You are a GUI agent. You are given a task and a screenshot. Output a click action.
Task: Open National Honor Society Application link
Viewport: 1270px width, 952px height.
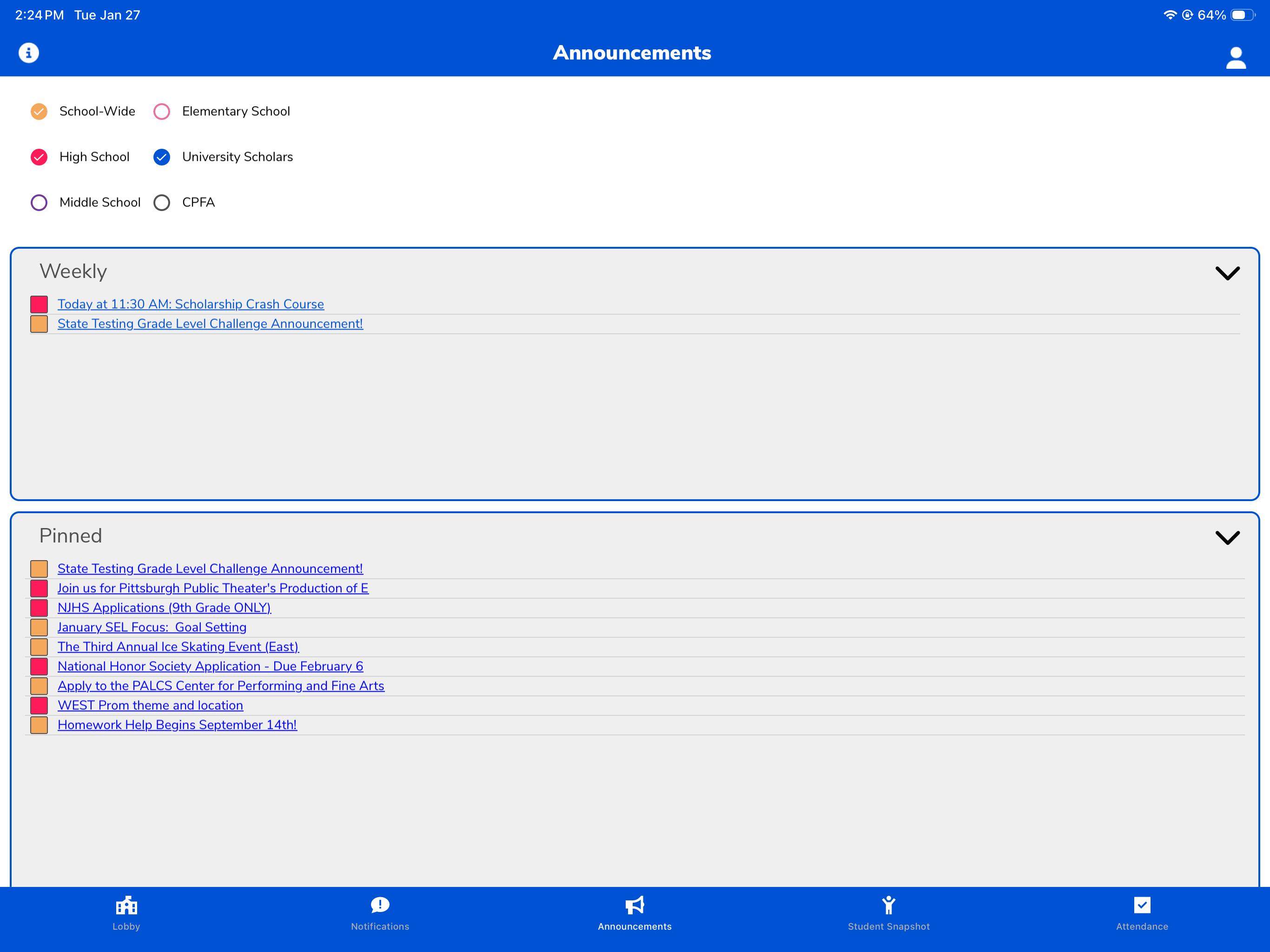(x=210, y=666)
